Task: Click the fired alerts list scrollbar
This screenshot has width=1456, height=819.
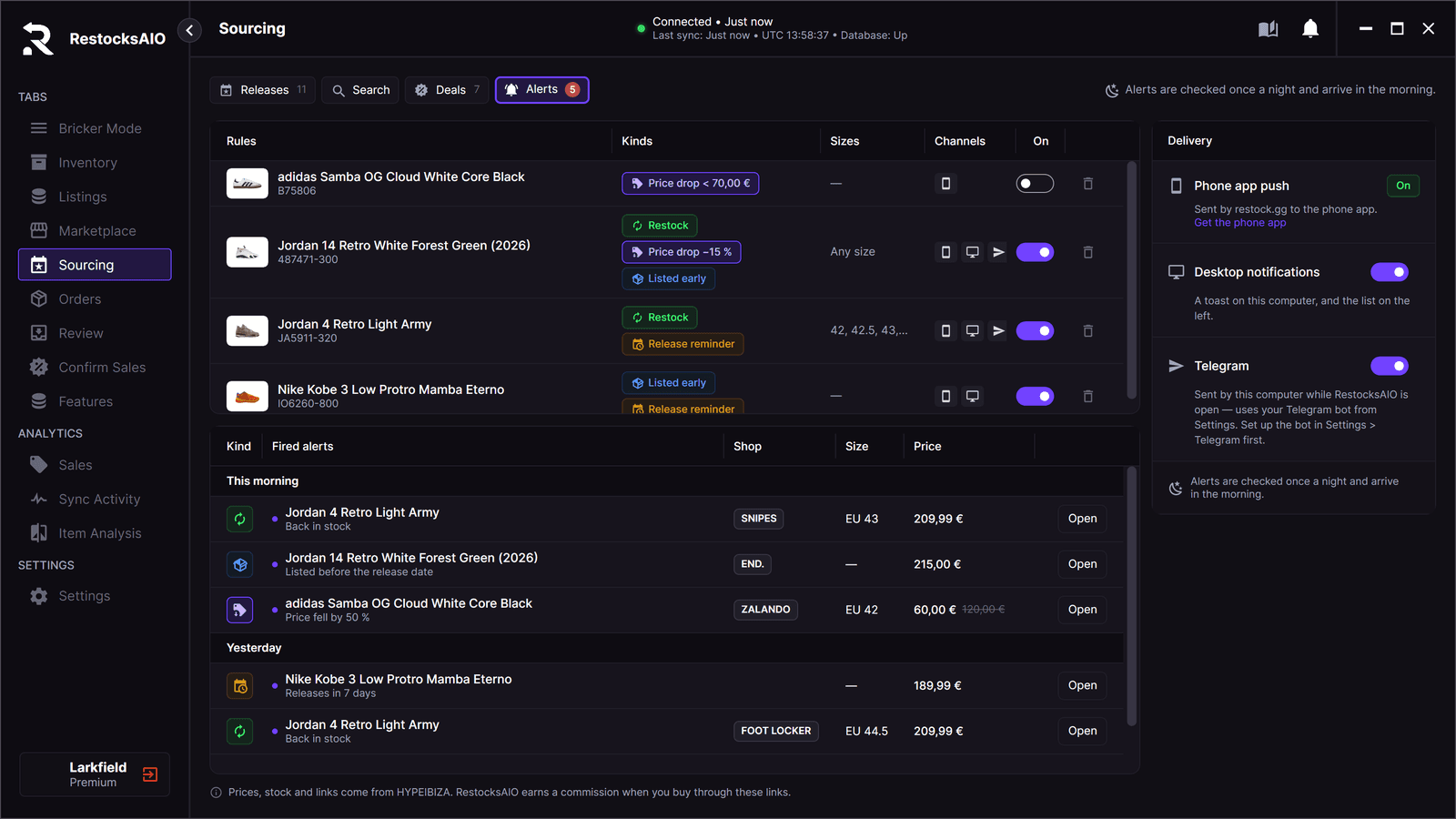Action: [1132, 596]
